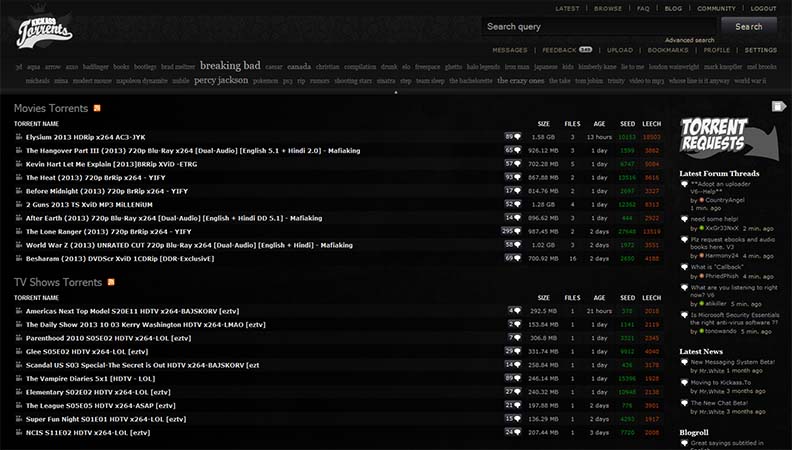Viewport: 792px width, 450px height.
Task: Open the Community menu item
Action: 716,9
